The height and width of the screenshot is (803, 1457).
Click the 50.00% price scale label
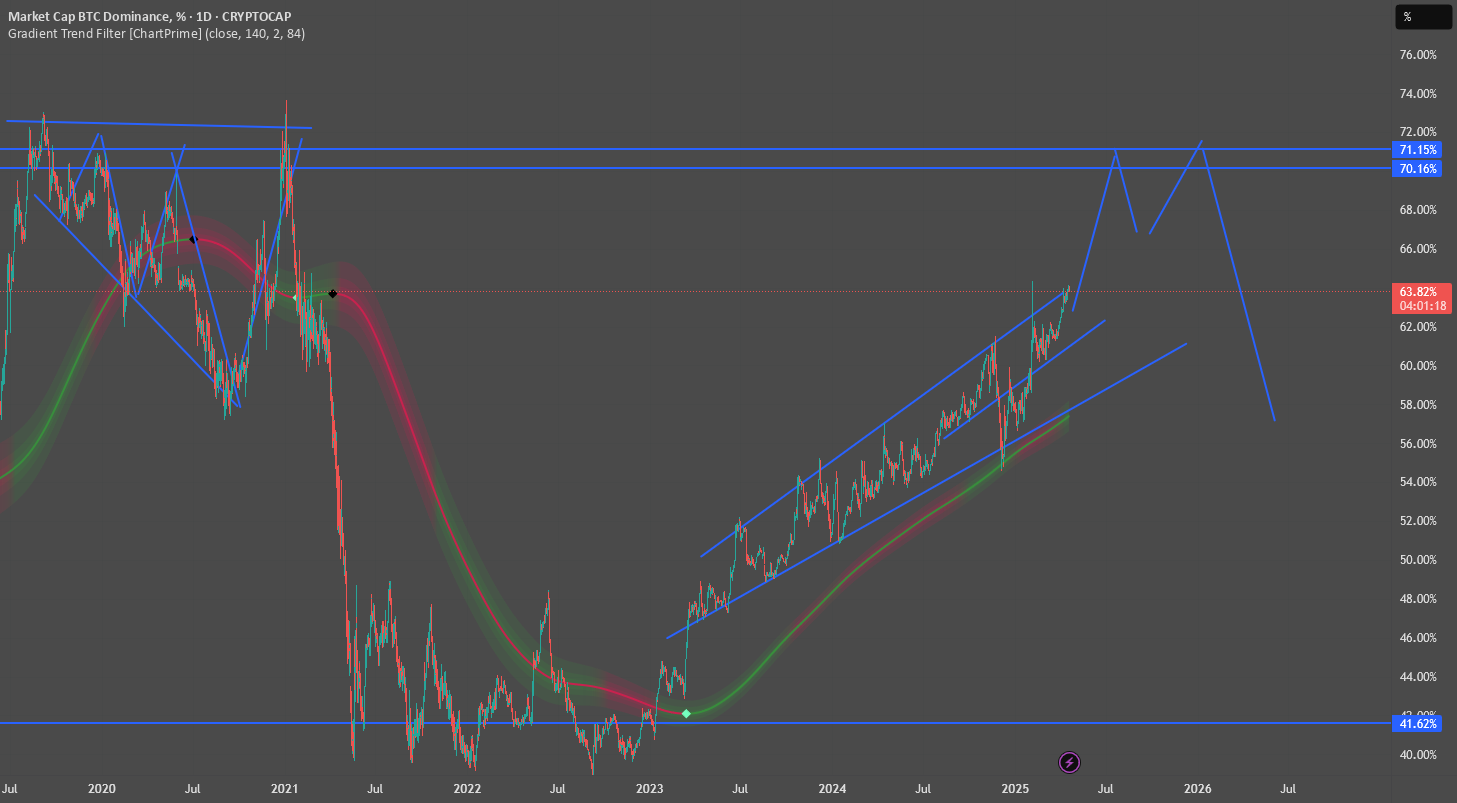pos(1418,560)
